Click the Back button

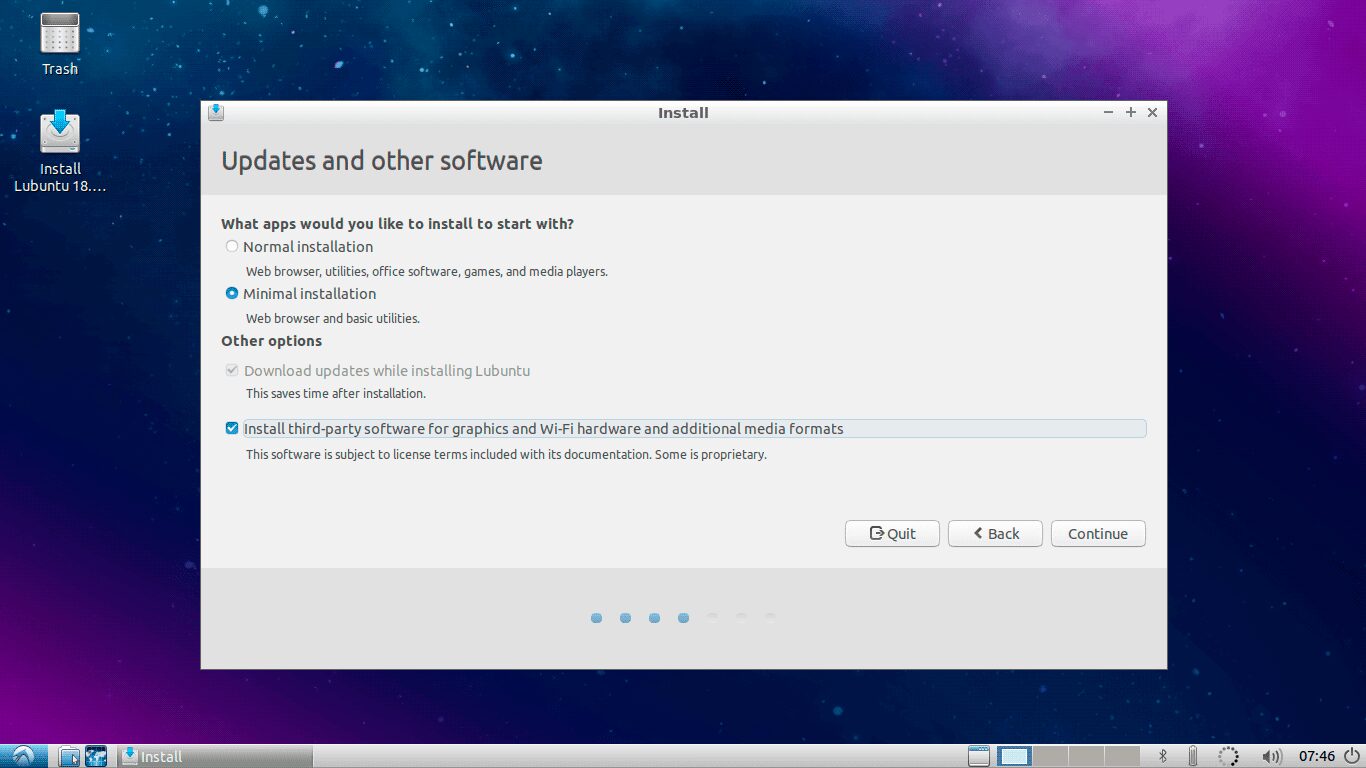tap(995, 533)
